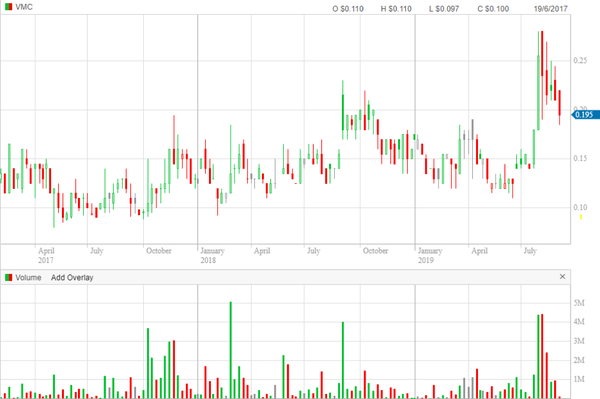
Task: Click the high price H $0.110 readout
Action: (396, 8)
